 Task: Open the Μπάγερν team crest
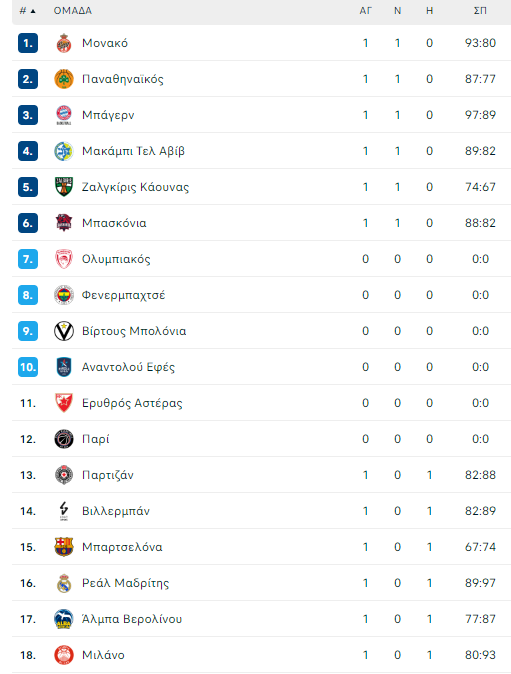pos(64,115)
